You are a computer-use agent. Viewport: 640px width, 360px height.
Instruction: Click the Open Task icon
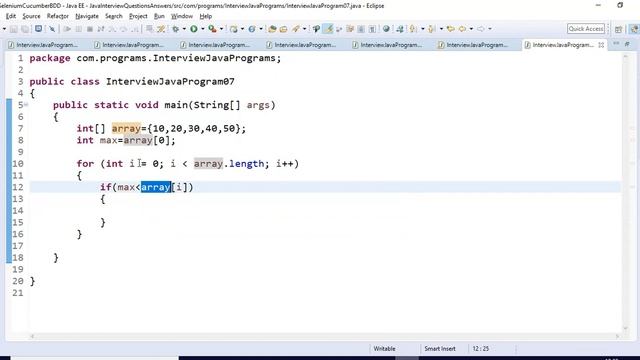pos(283,29)
